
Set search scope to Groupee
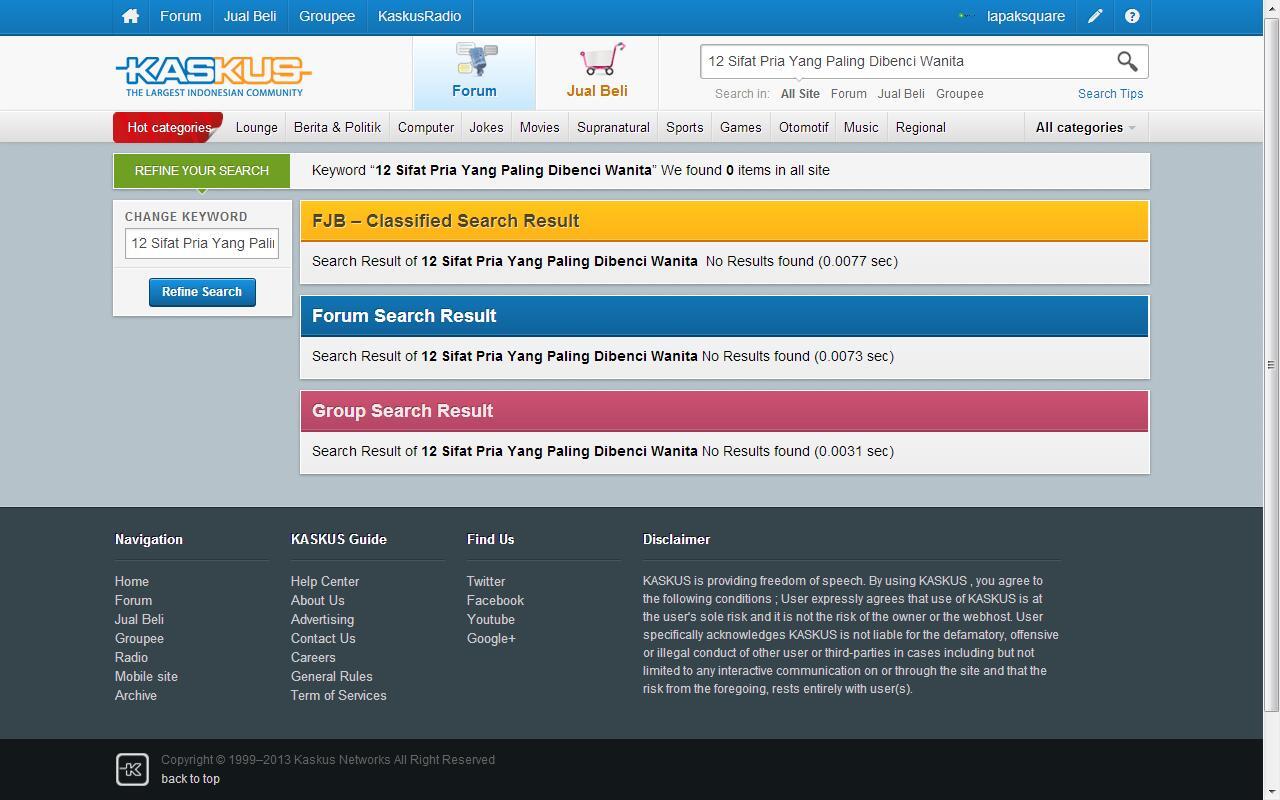(960, 94)
